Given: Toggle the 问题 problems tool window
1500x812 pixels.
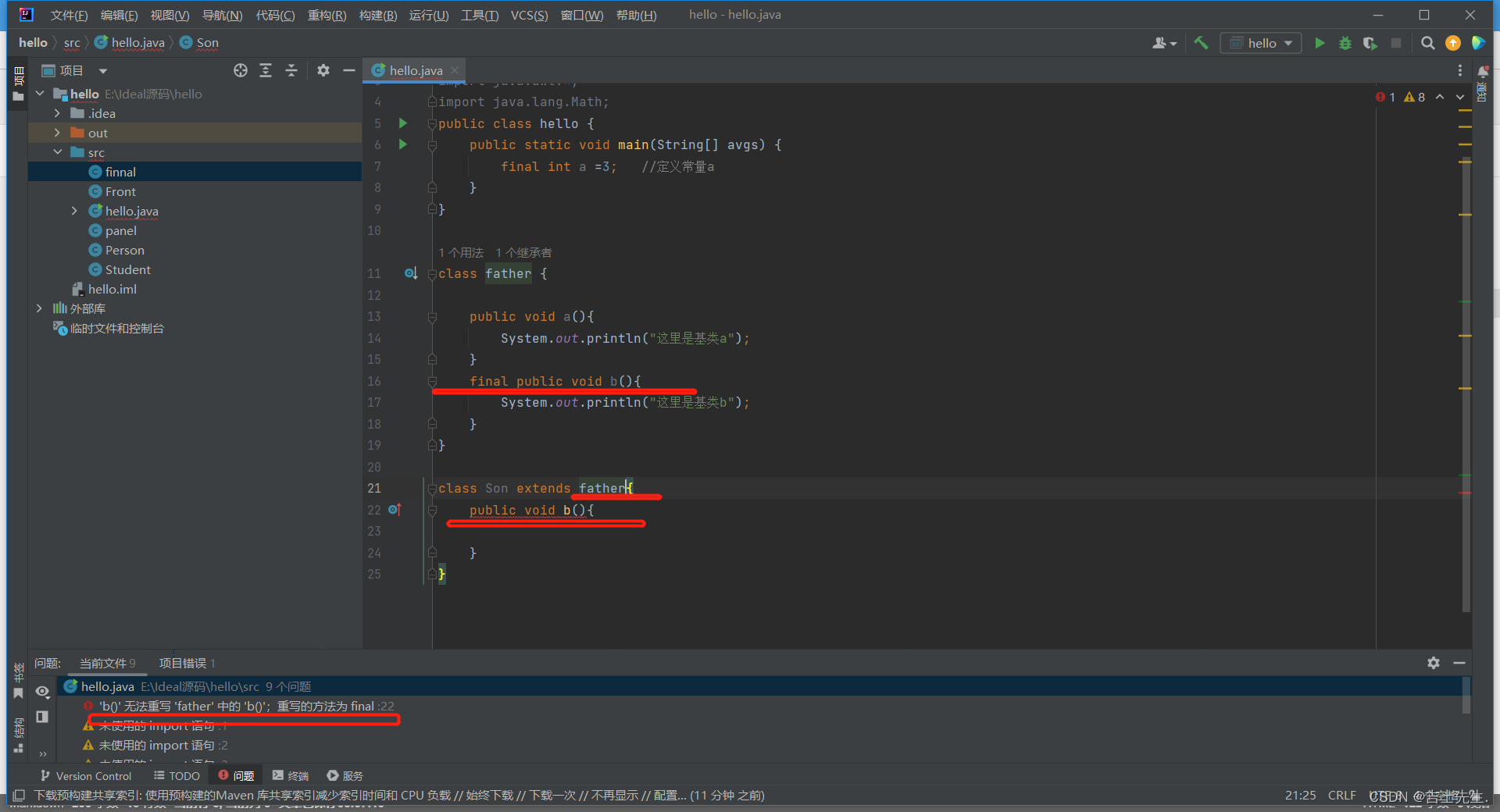Looking at the screenshot, I should point(236,775).
